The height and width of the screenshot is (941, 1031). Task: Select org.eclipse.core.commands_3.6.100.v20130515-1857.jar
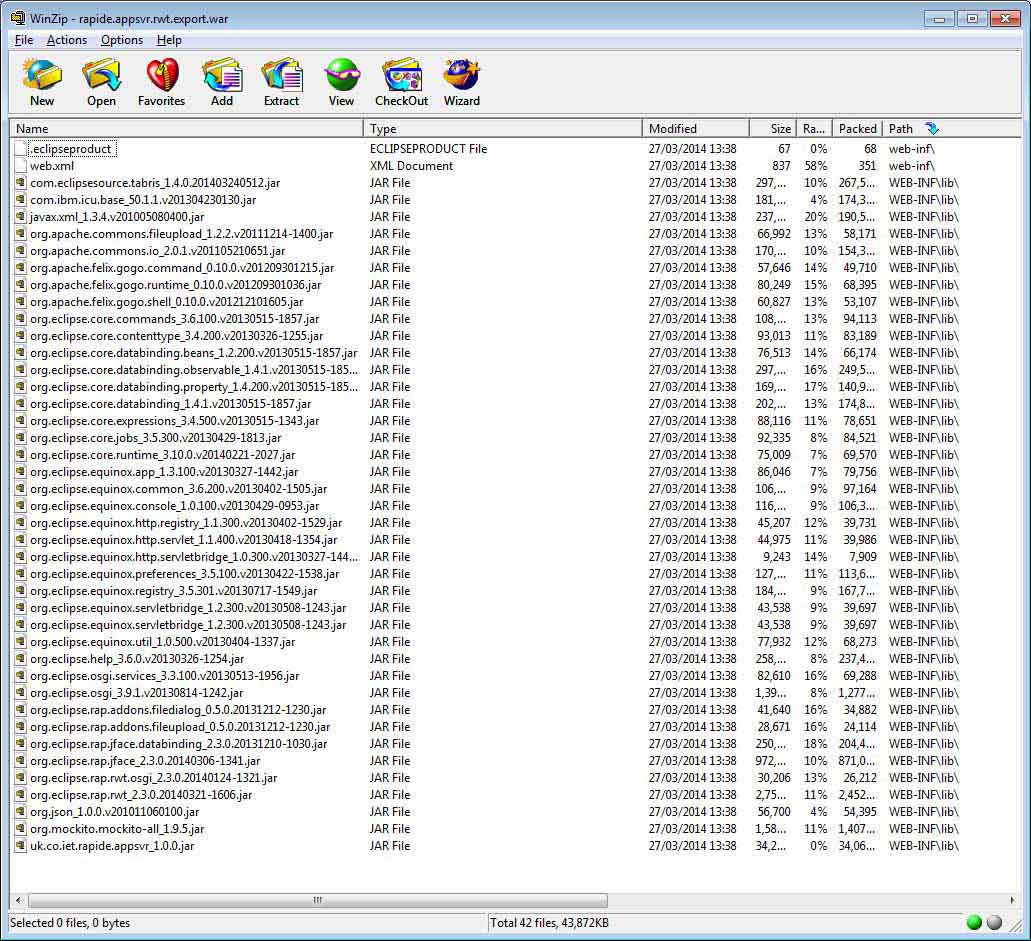click(175, 318)
